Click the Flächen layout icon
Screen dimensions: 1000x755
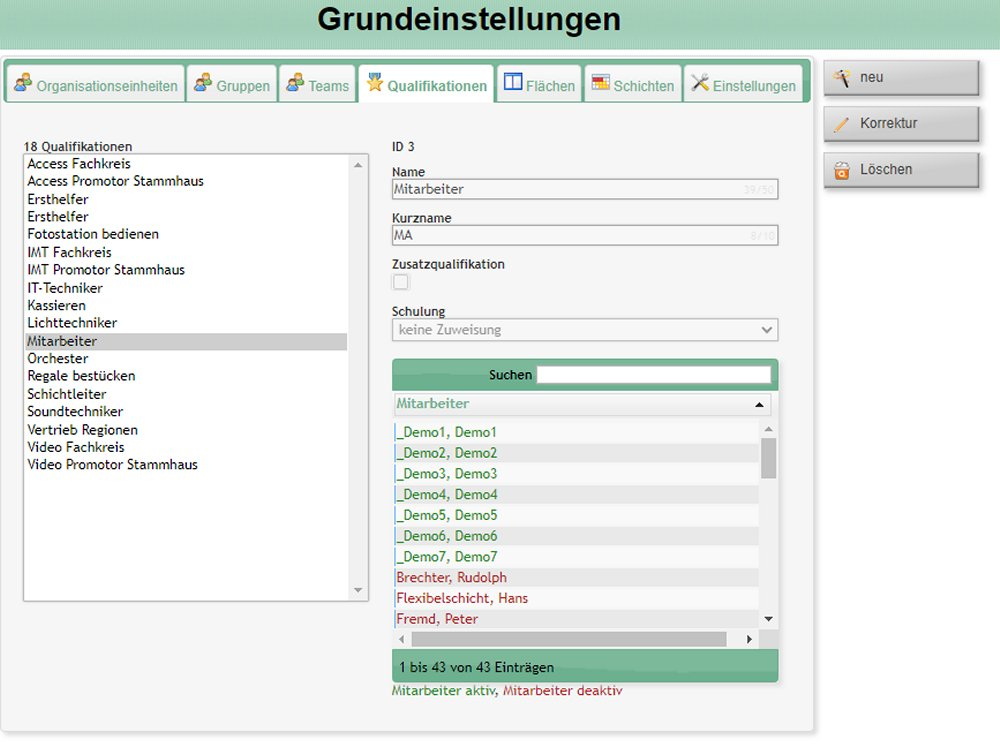513,82
